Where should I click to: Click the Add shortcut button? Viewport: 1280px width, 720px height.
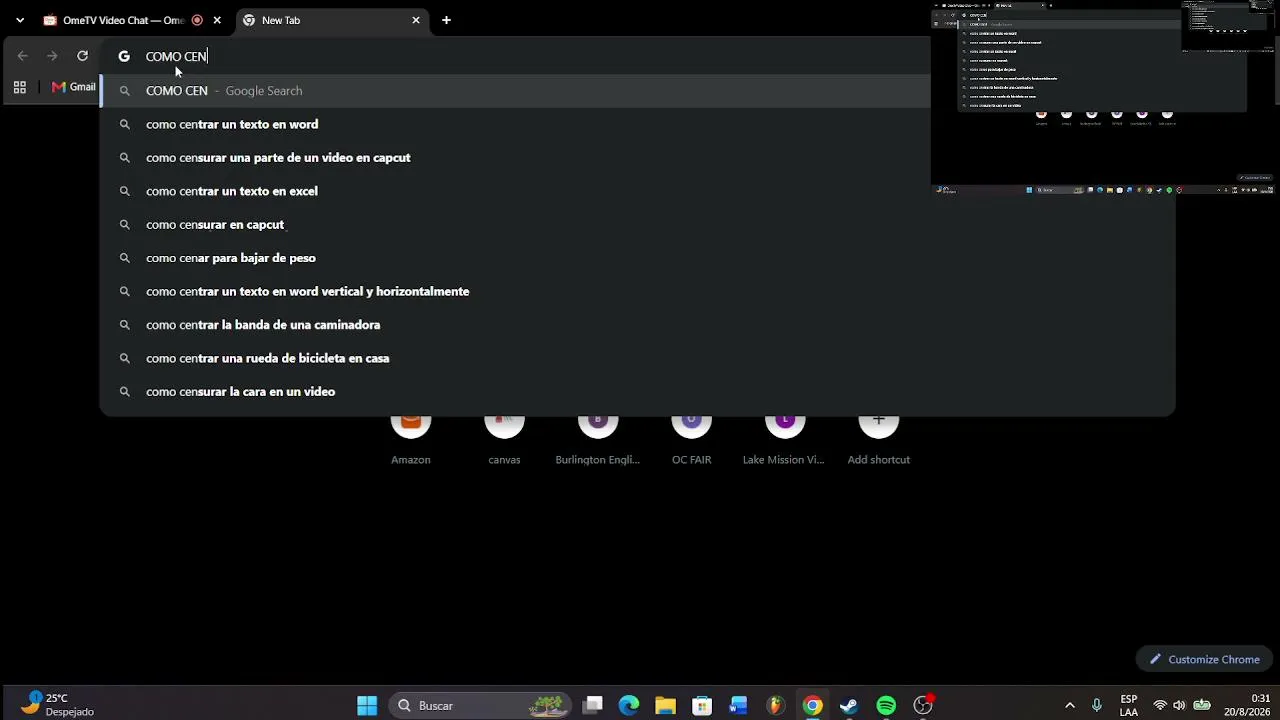pyautogui.click(x=879, y=438)
